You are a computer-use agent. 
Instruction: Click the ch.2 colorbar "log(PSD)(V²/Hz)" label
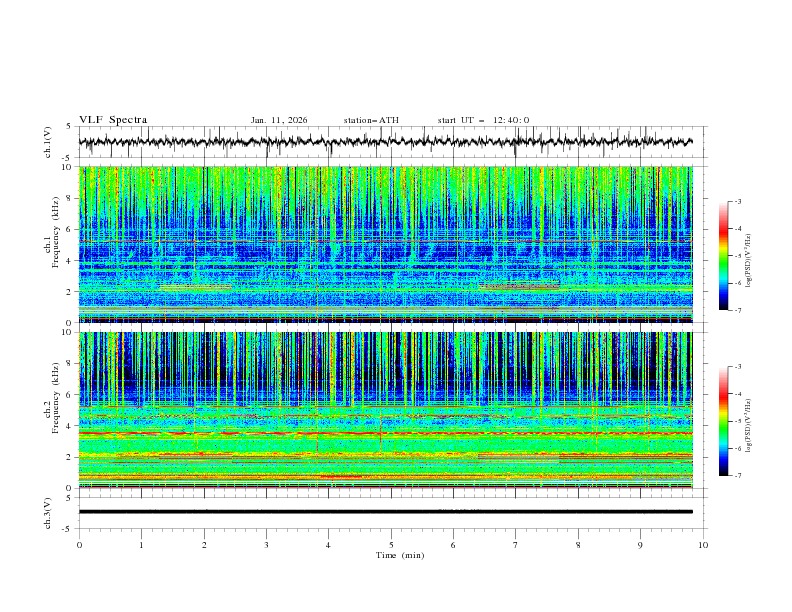click(x=749, y=426)
